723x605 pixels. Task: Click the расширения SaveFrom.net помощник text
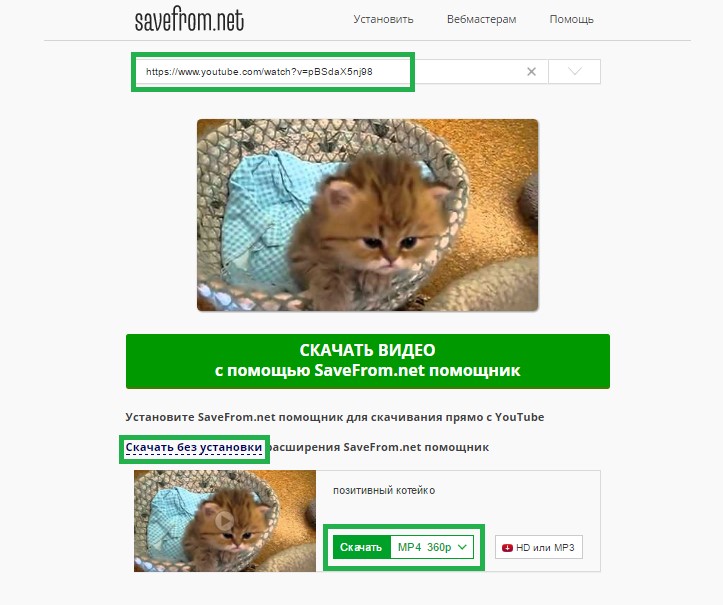click(378, 447)
